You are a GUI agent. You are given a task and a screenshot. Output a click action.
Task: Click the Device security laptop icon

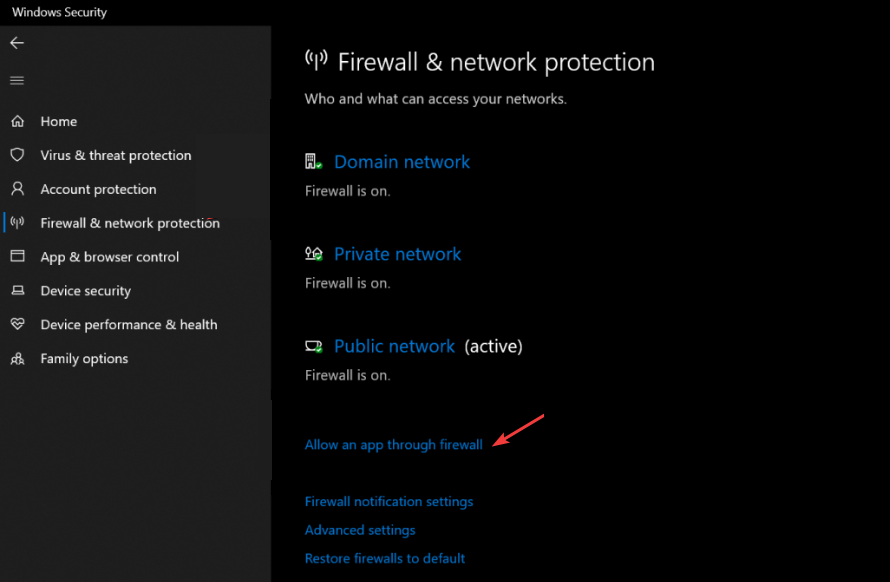tap(17, 291)
